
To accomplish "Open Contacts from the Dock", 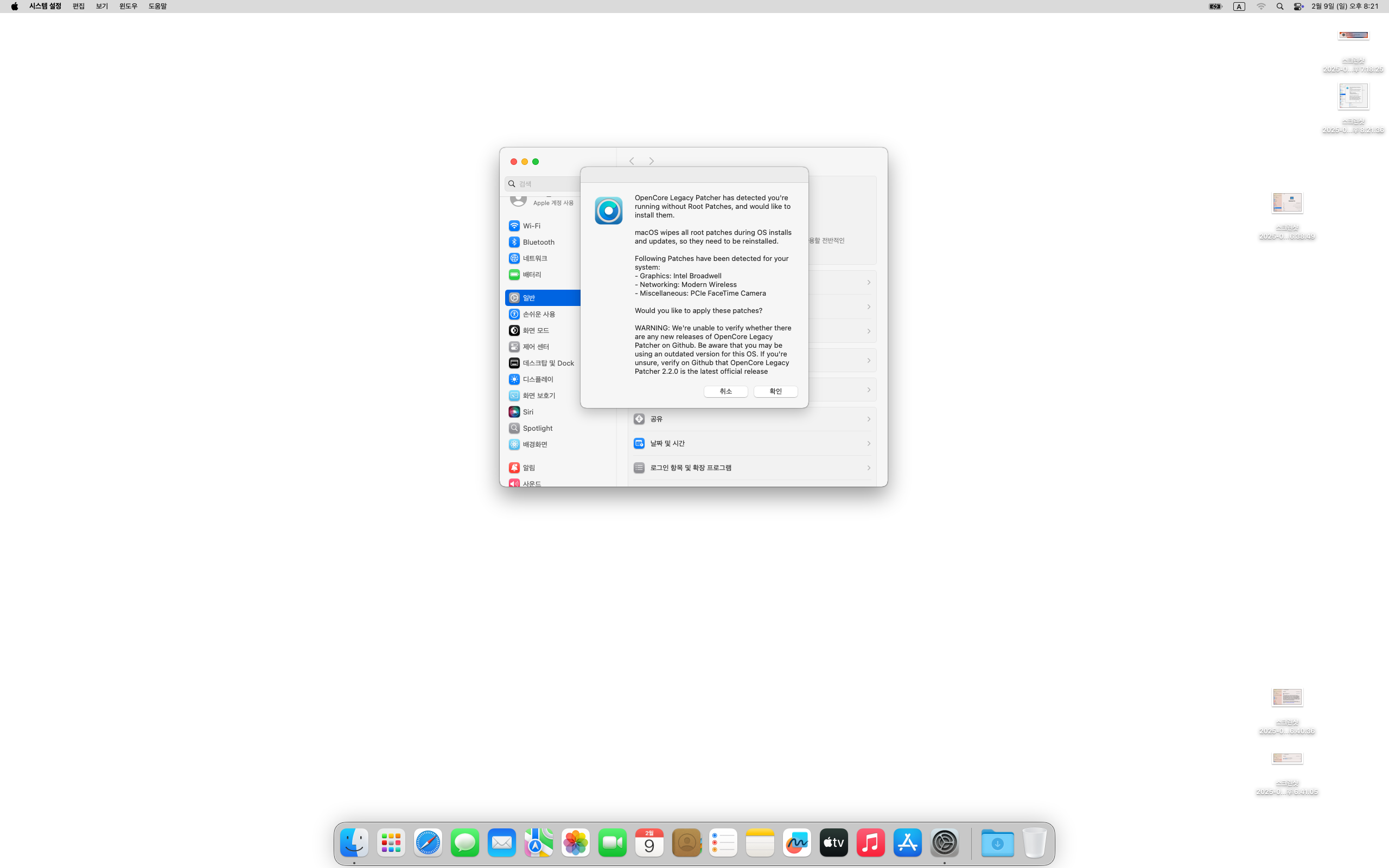I will tap(686, 842).
